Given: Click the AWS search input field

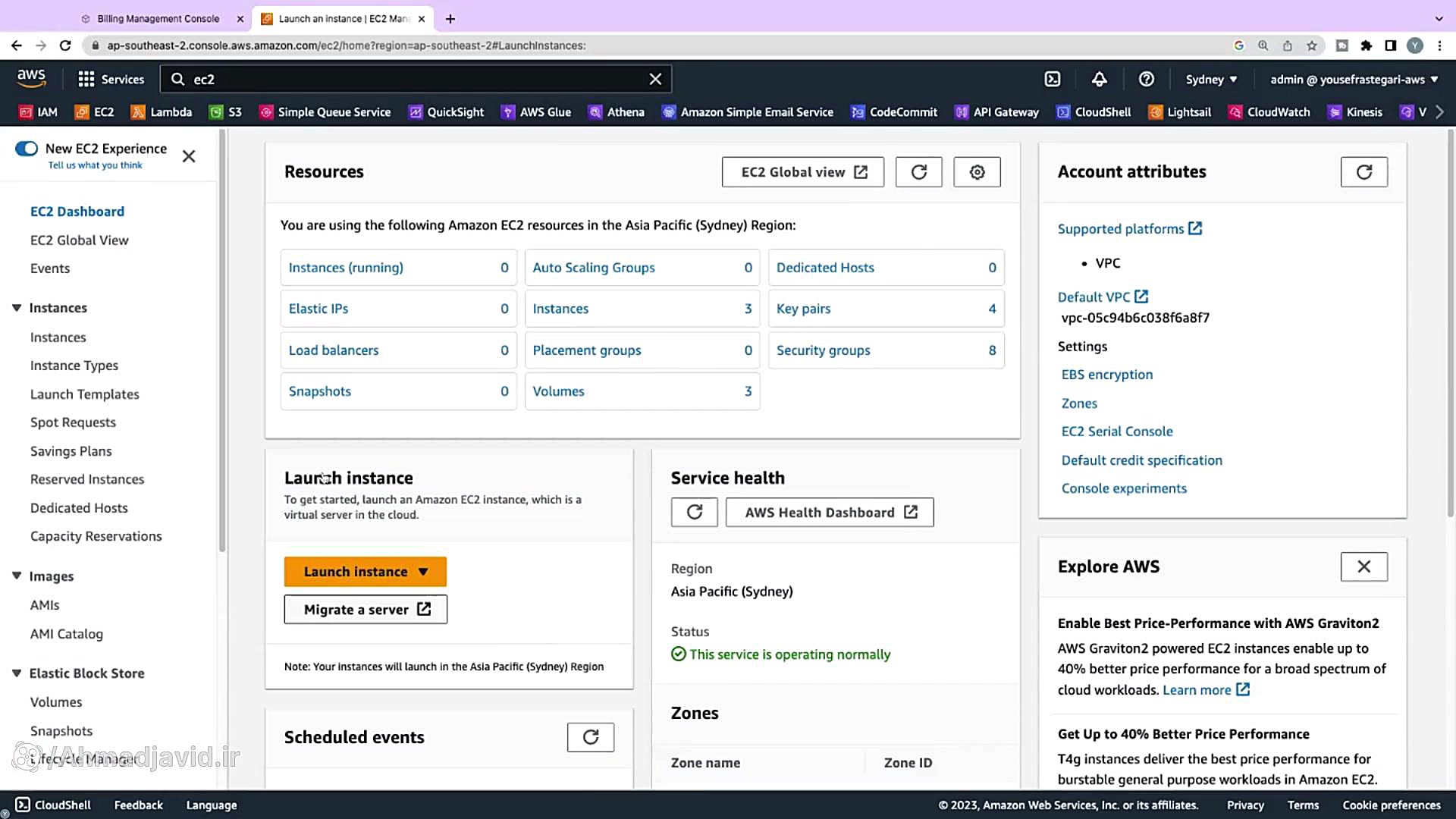Looking at the screenshot, I should tap(416, 79).
